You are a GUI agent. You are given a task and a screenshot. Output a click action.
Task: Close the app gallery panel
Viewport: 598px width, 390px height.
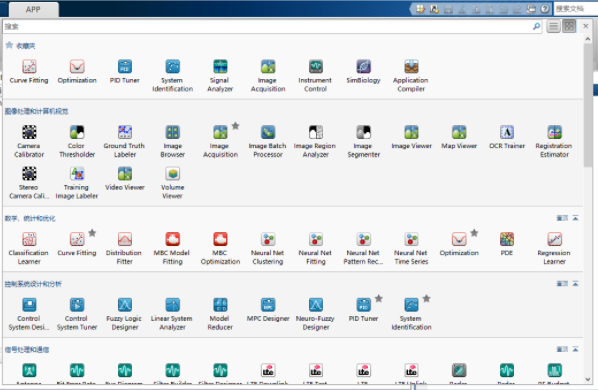[586, 26]
